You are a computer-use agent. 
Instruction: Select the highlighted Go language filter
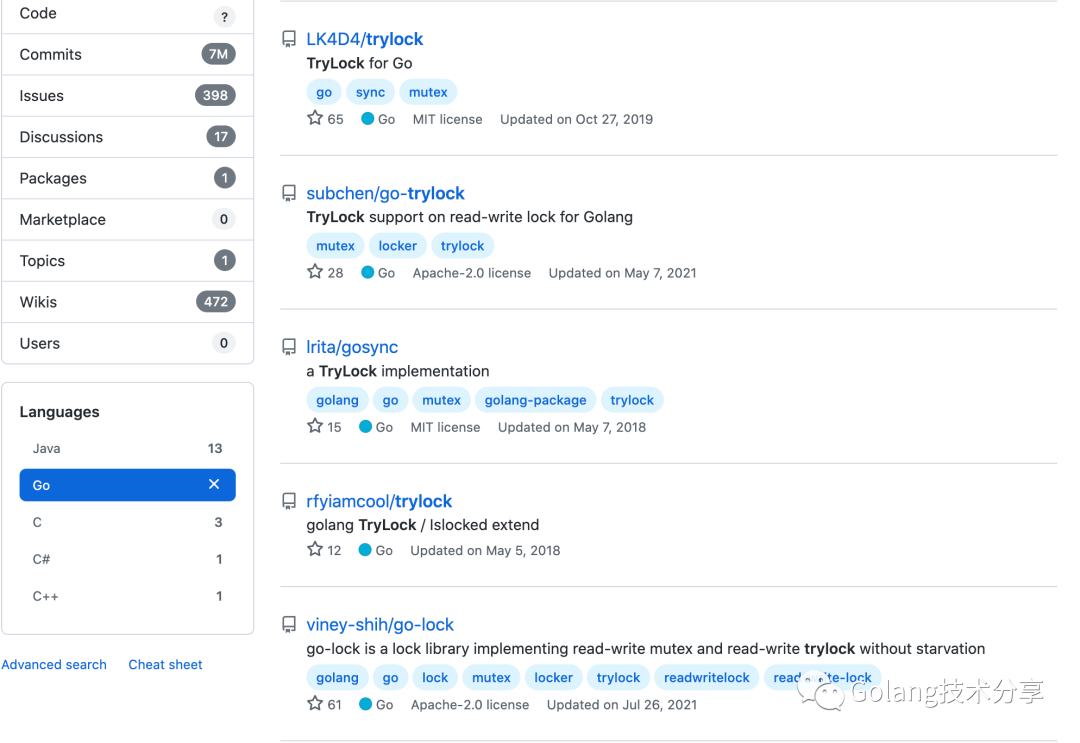point(127,485)
